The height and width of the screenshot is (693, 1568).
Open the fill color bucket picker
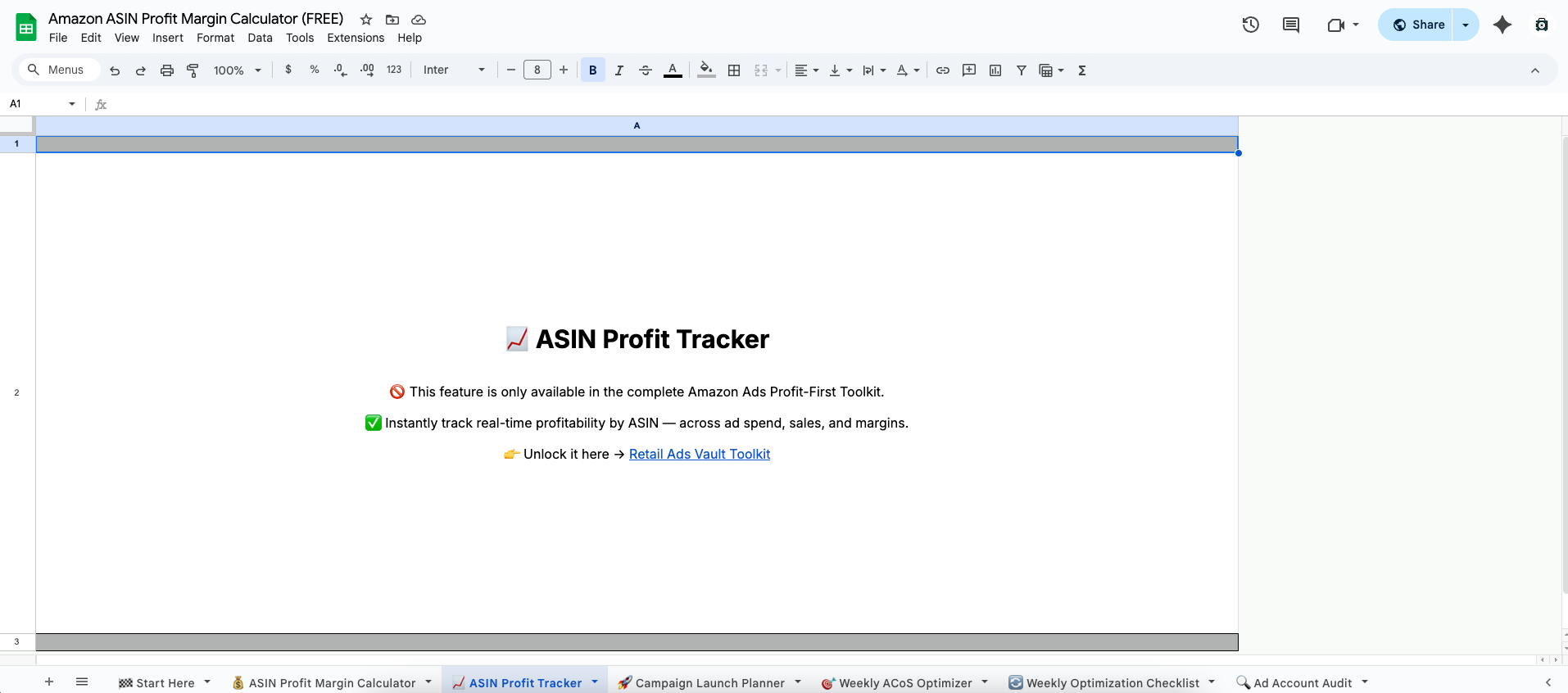706,70
